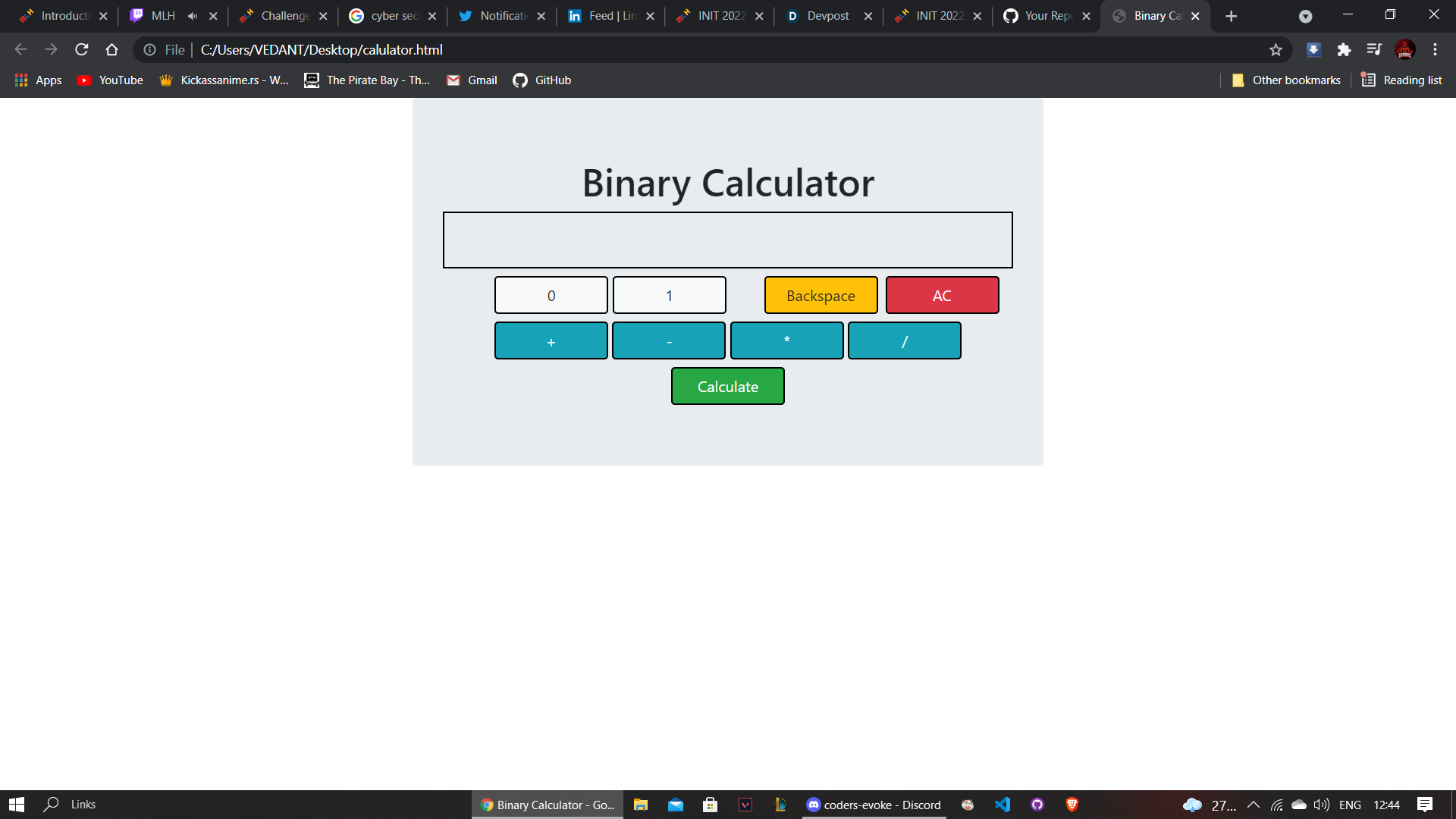
Task: Open GitHub from the bookmarks bar
Action: 541,80
